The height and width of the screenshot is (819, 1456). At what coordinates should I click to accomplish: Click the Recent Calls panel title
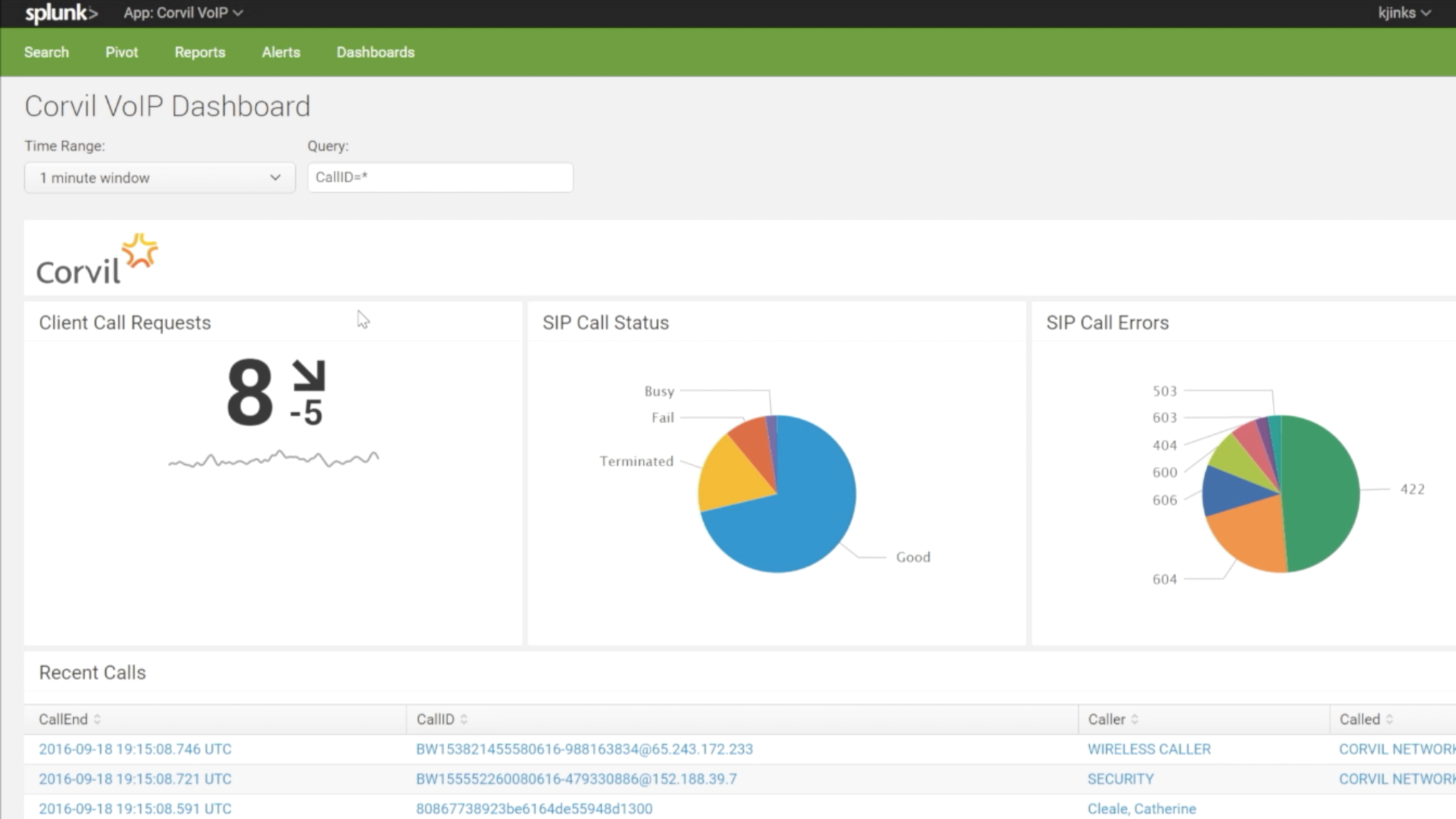92,672
